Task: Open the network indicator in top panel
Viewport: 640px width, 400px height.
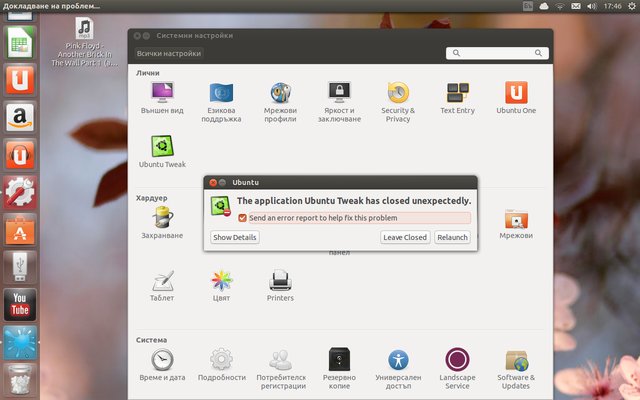Action: (560, 6)
